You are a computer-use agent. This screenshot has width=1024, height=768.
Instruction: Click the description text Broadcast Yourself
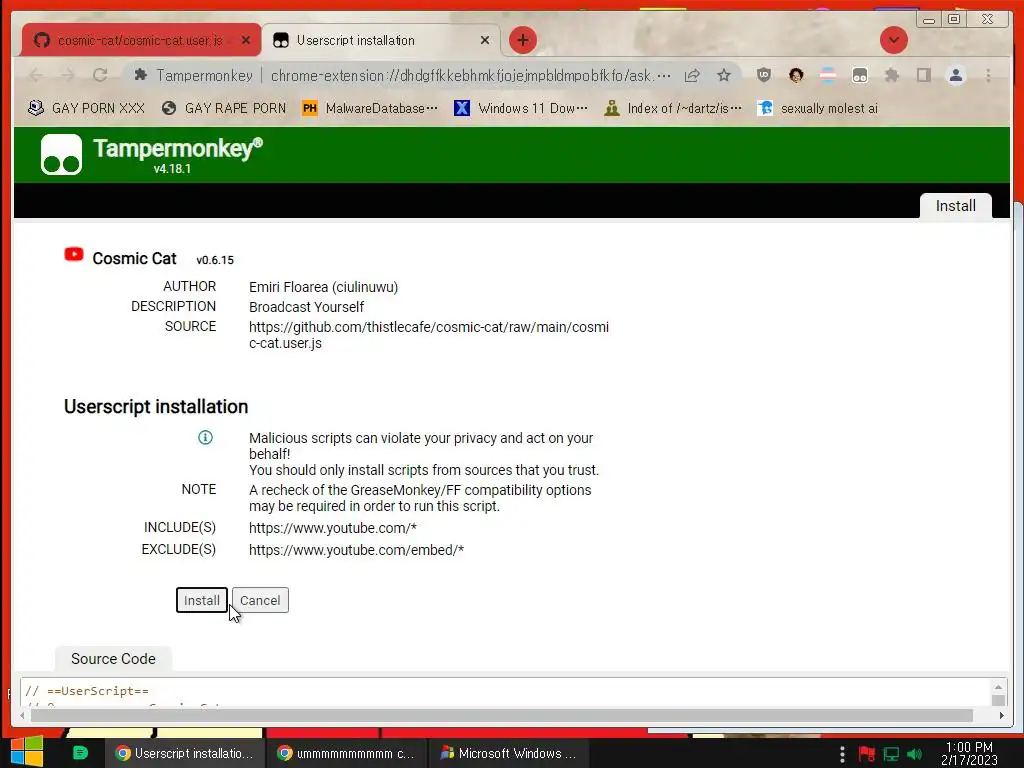click(306, 307)
